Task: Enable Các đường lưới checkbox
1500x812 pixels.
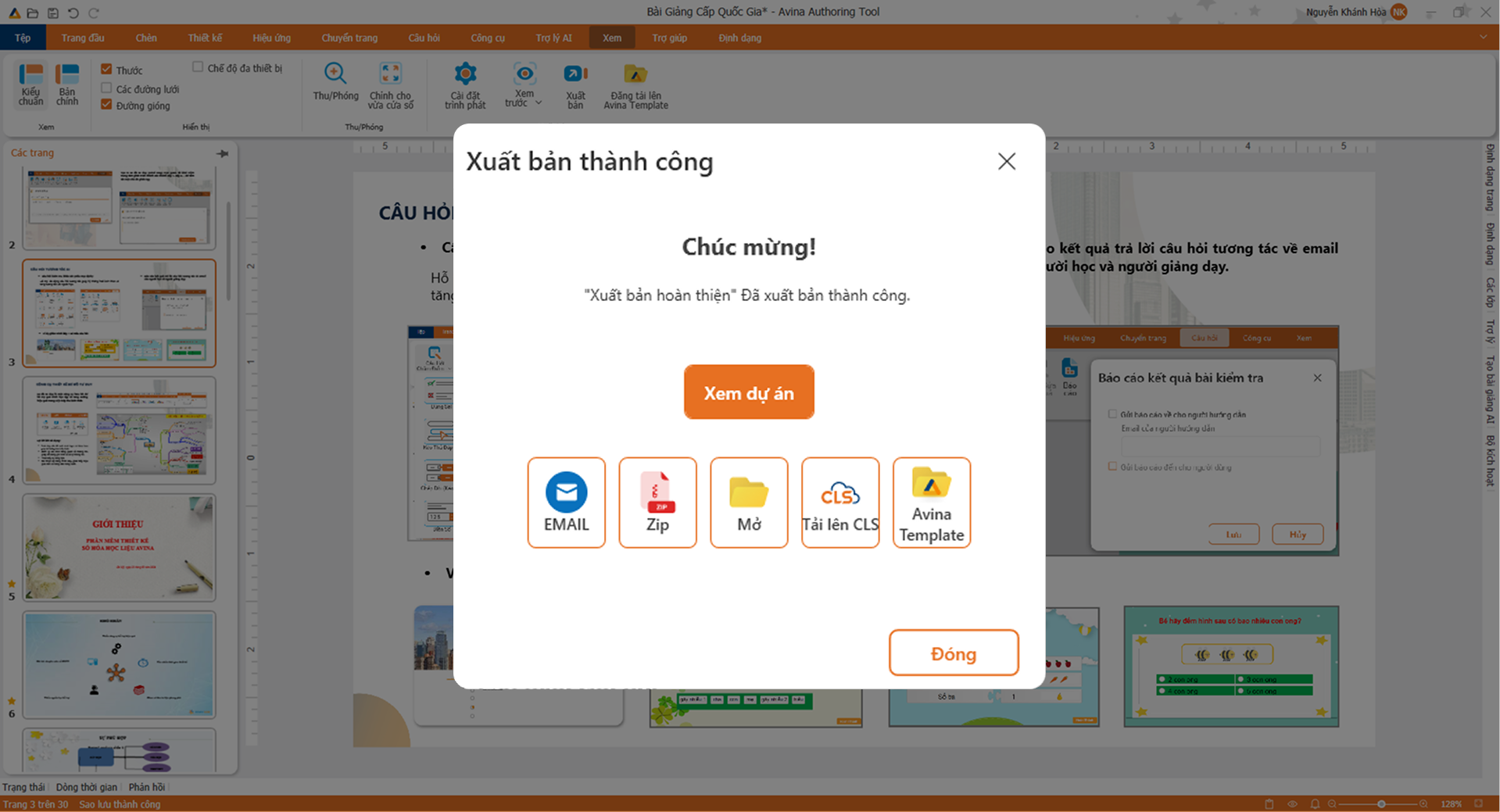Action: click(x=106, y=88)
